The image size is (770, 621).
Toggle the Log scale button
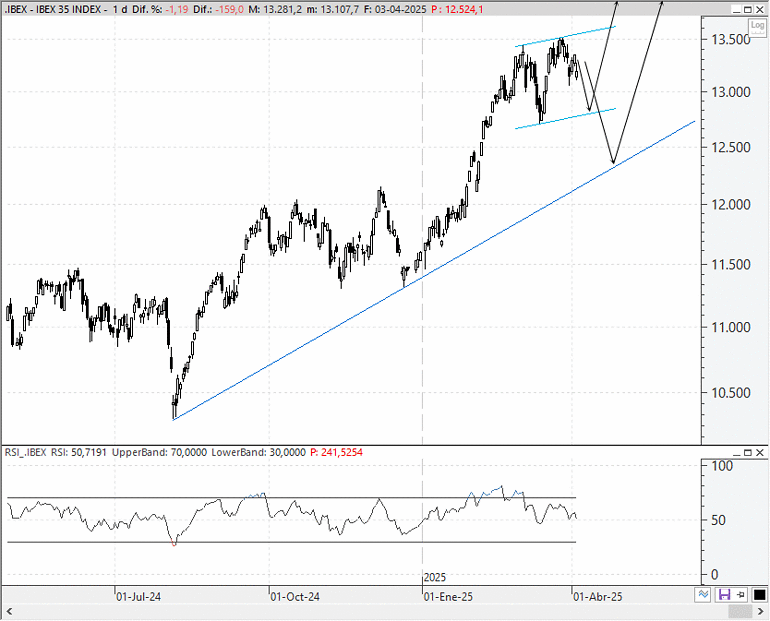coord(757,26)
